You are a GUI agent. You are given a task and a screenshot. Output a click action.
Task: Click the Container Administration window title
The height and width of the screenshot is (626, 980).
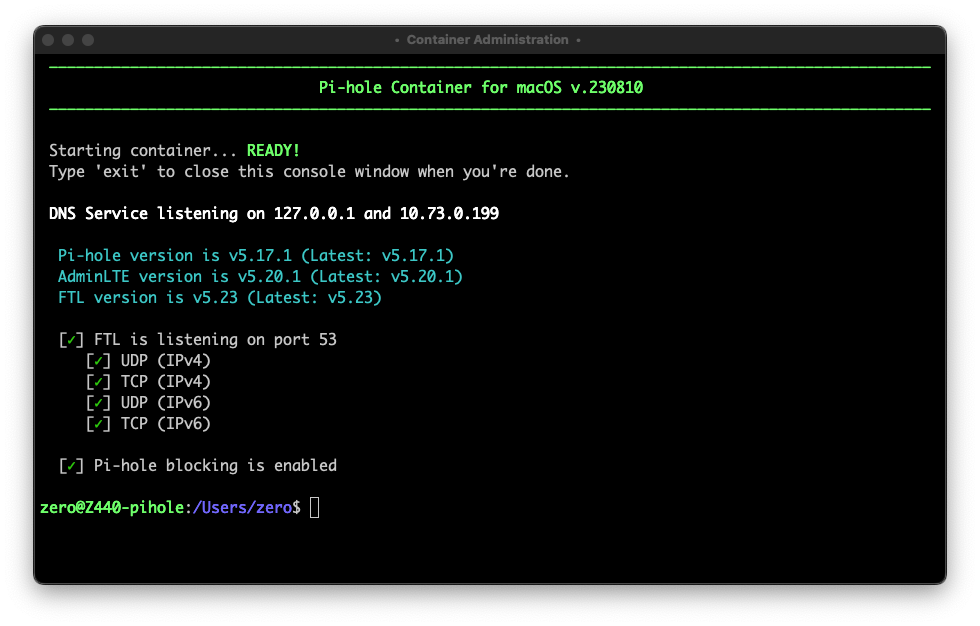point(489,40)
